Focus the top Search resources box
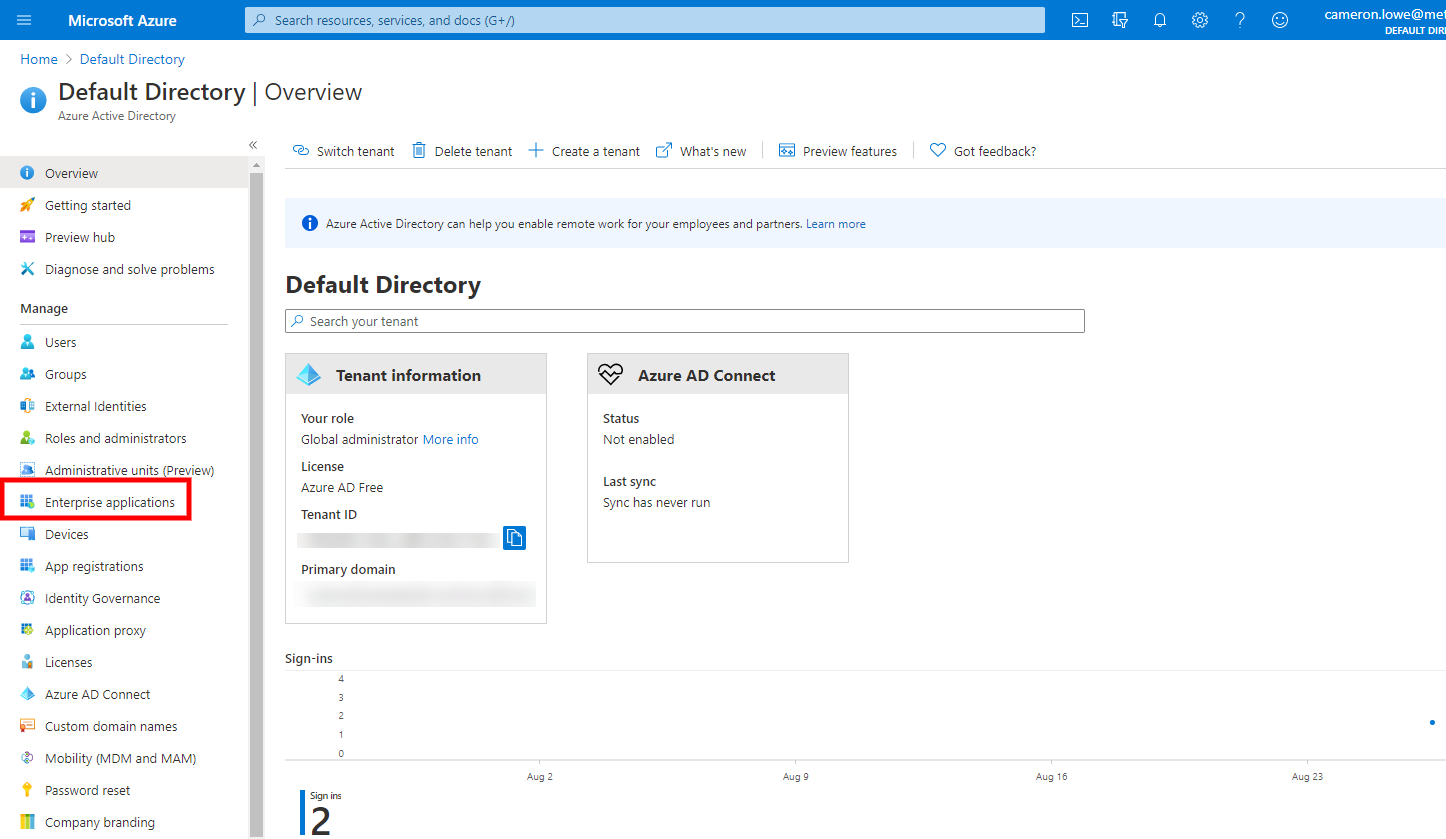 (x=645, y=20)
